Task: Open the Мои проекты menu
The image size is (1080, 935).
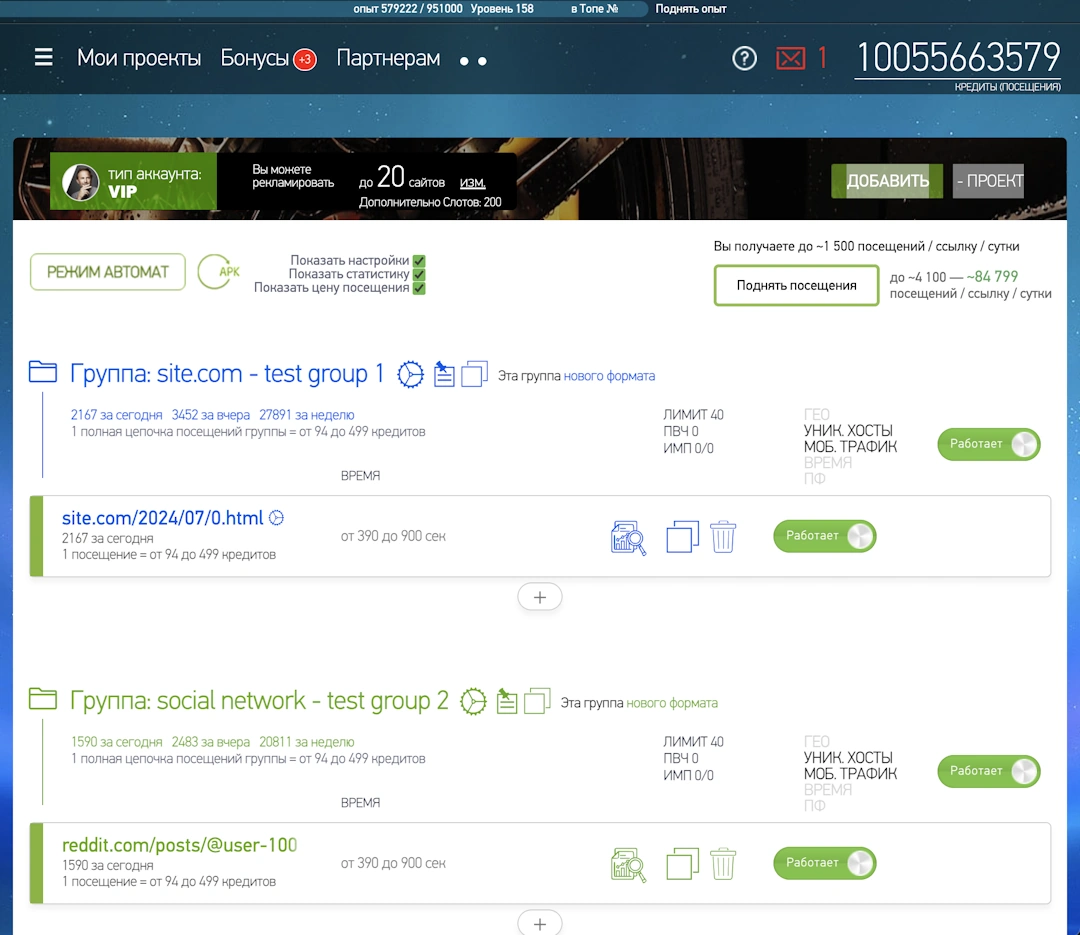Action: coord(139,58)
